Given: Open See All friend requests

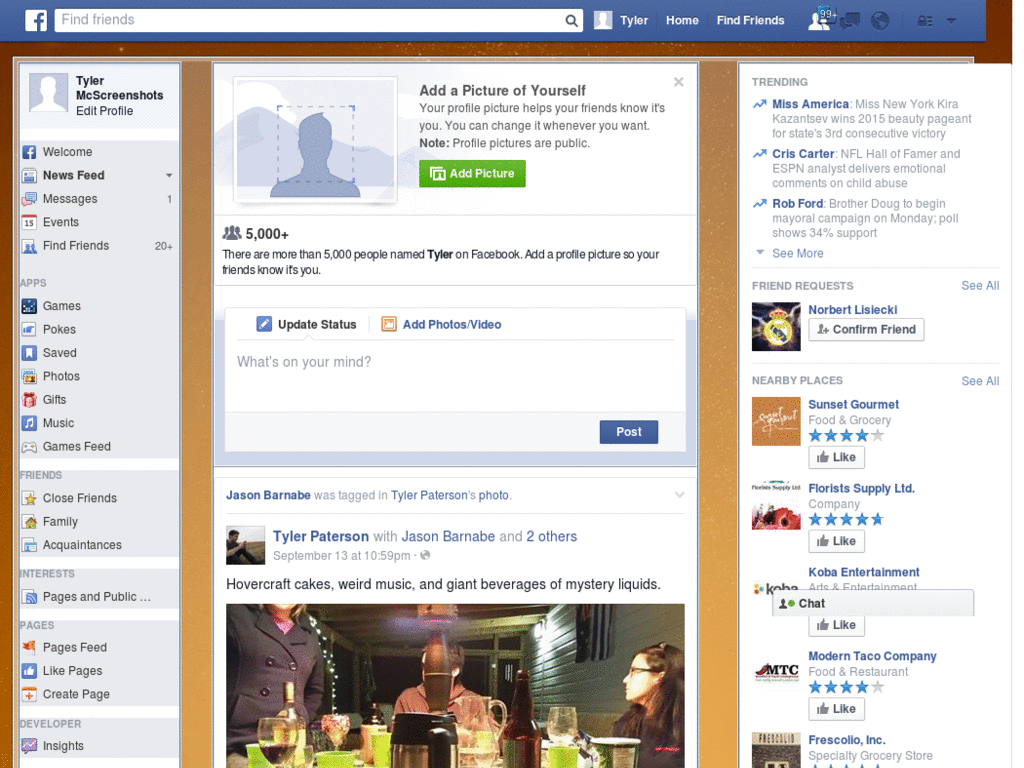Looking at the screenshot, I should coord(980,286).
